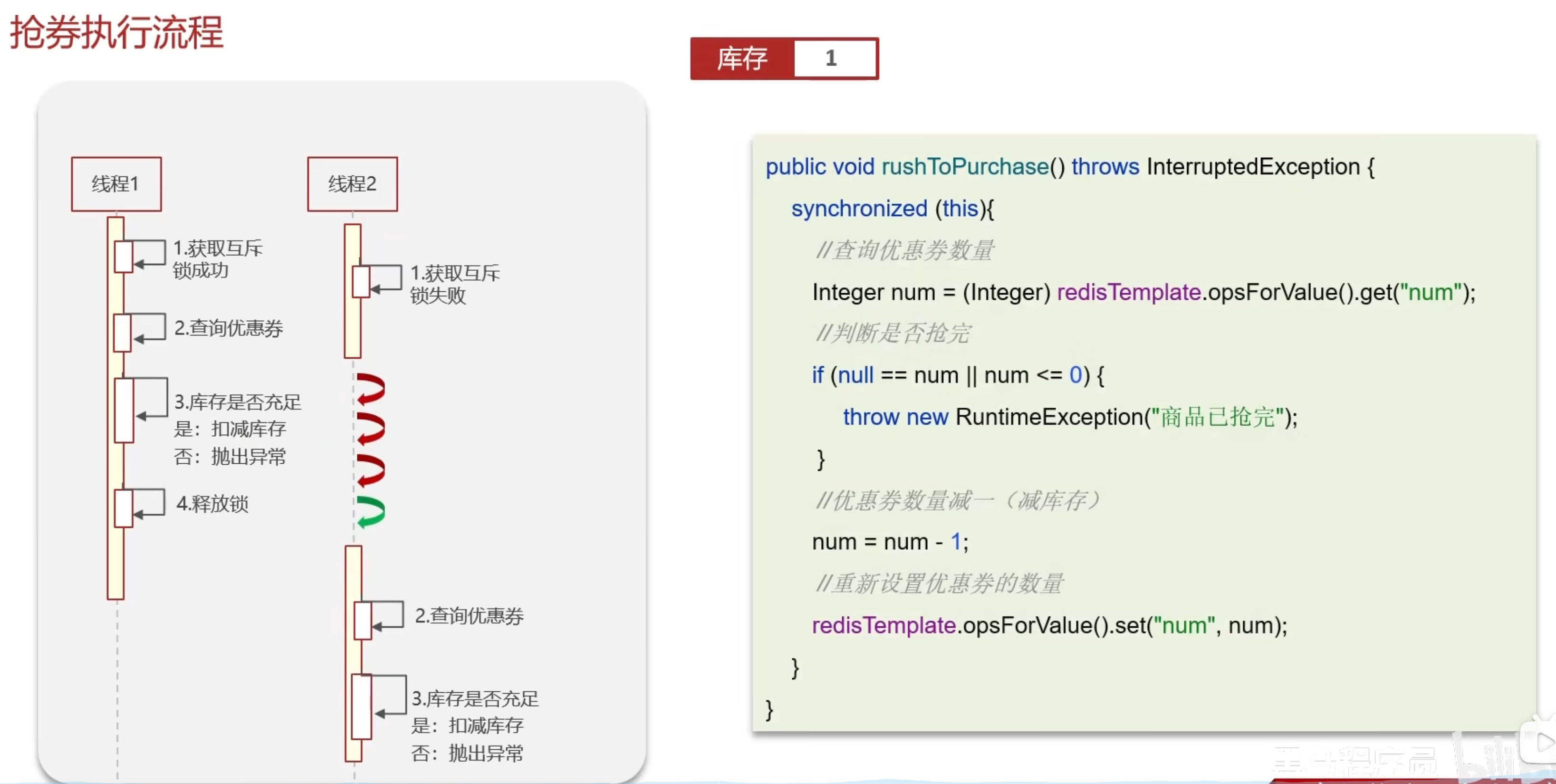Click the throw new RuntimeException("商品已抢完") line
This screenshot has width=1556, height=784.
pos(1070,417)
